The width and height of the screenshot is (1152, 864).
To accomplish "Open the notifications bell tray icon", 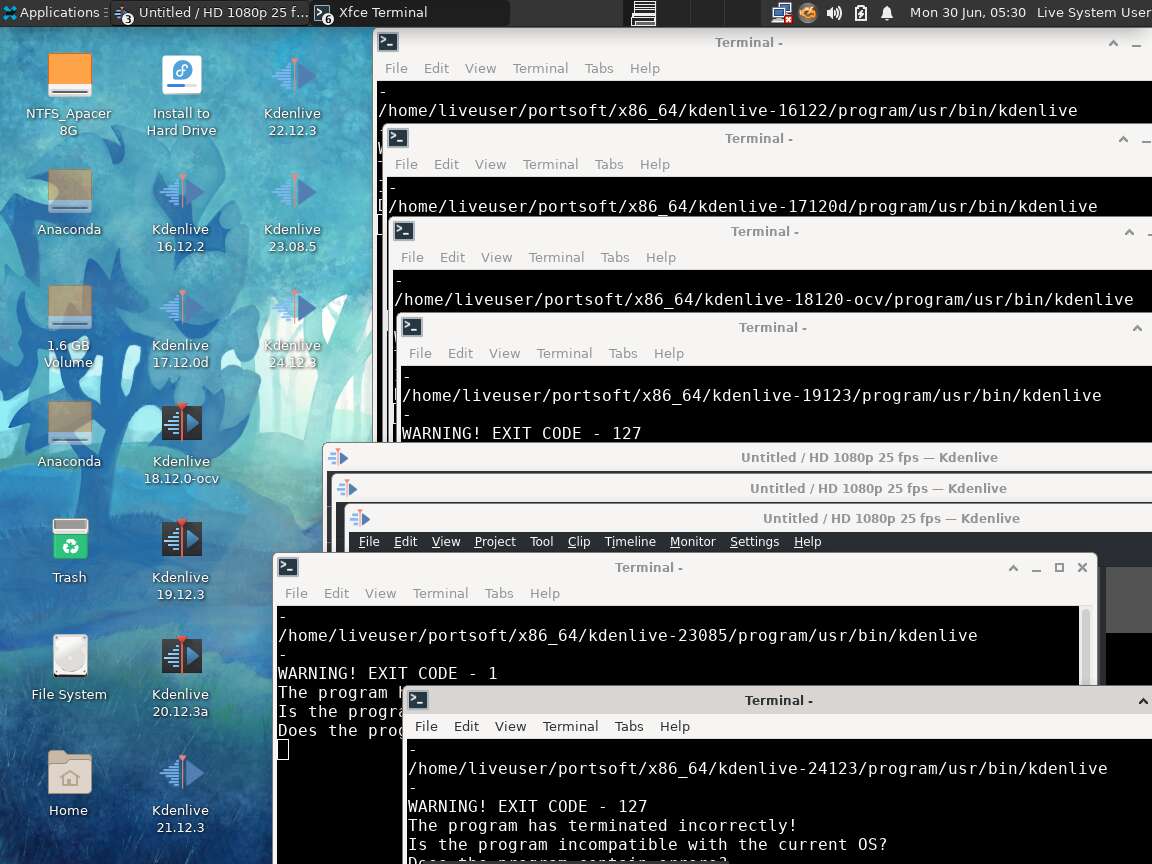I will 887,12.
